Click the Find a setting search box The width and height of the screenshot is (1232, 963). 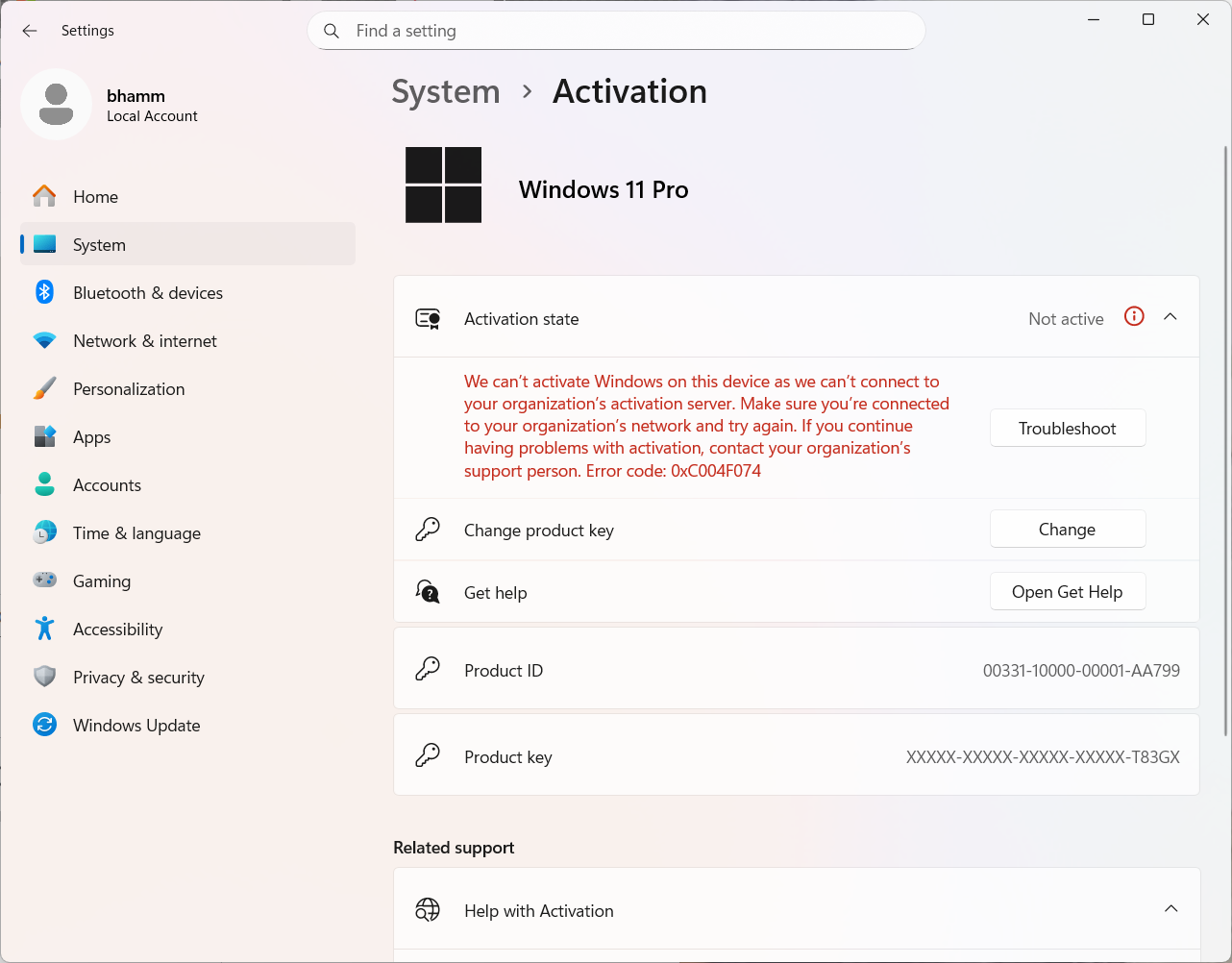click(x=616, y=31)
